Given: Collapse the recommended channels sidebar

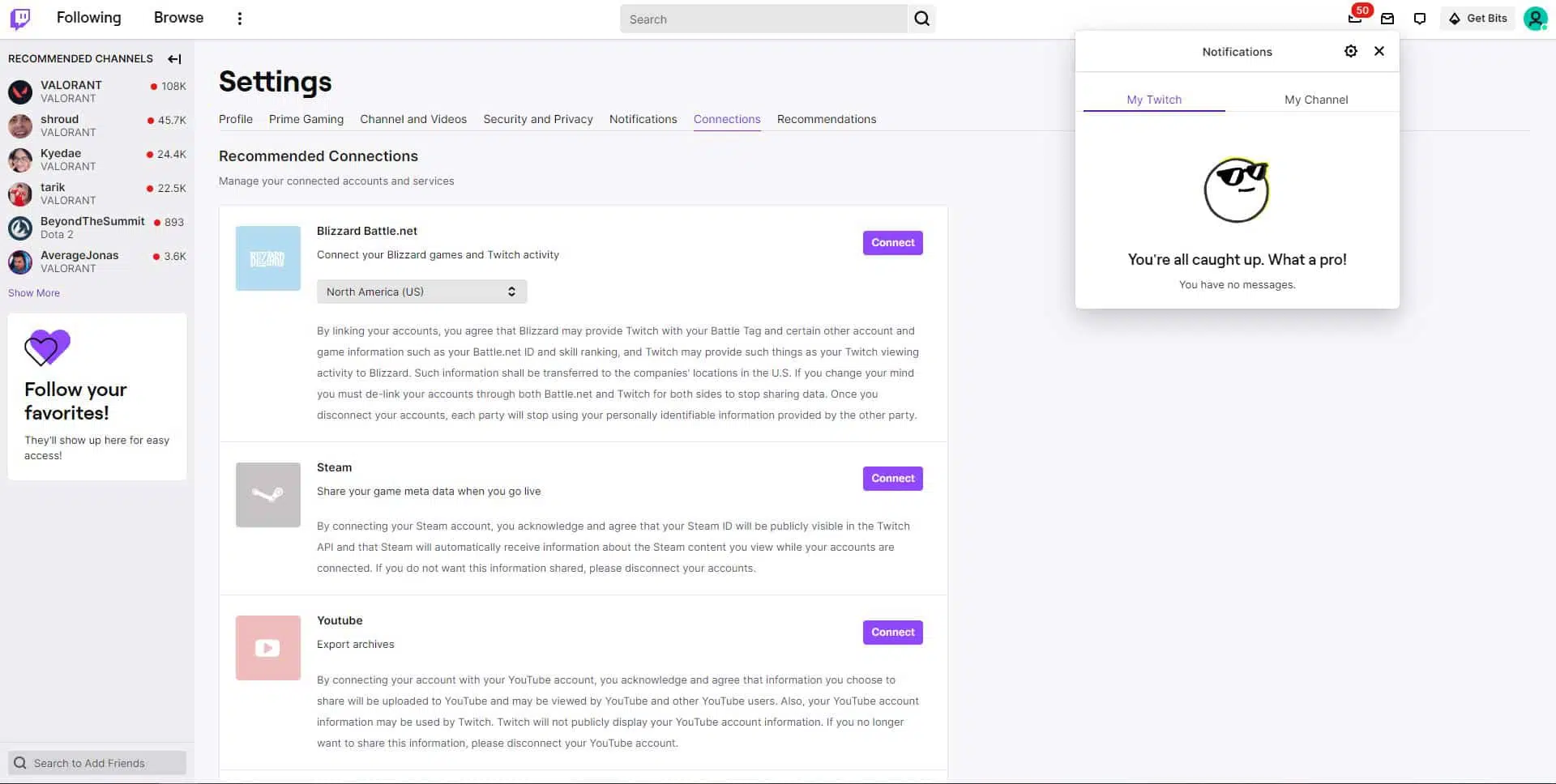Looking at the screenshot, I should click(174, 58).
